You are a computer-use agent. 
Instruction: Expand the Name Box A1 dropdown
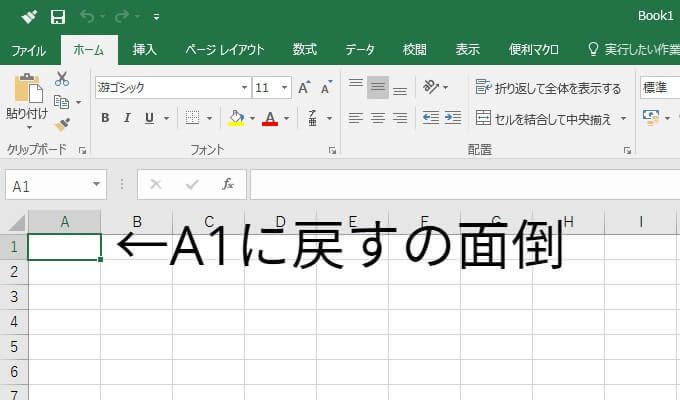click(x=96, y=184)
